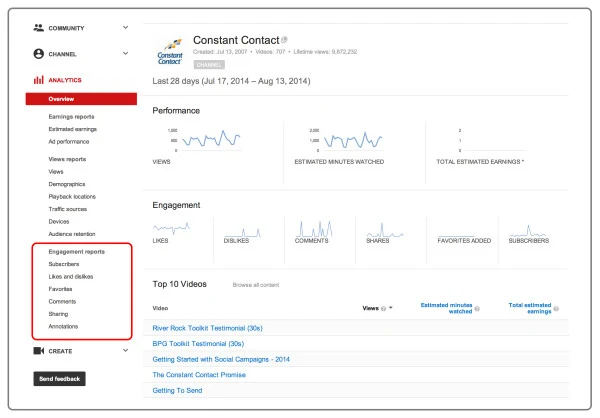
Task: Click Estimated Minutes Watched sparkline chart
Action: [353, 140]
